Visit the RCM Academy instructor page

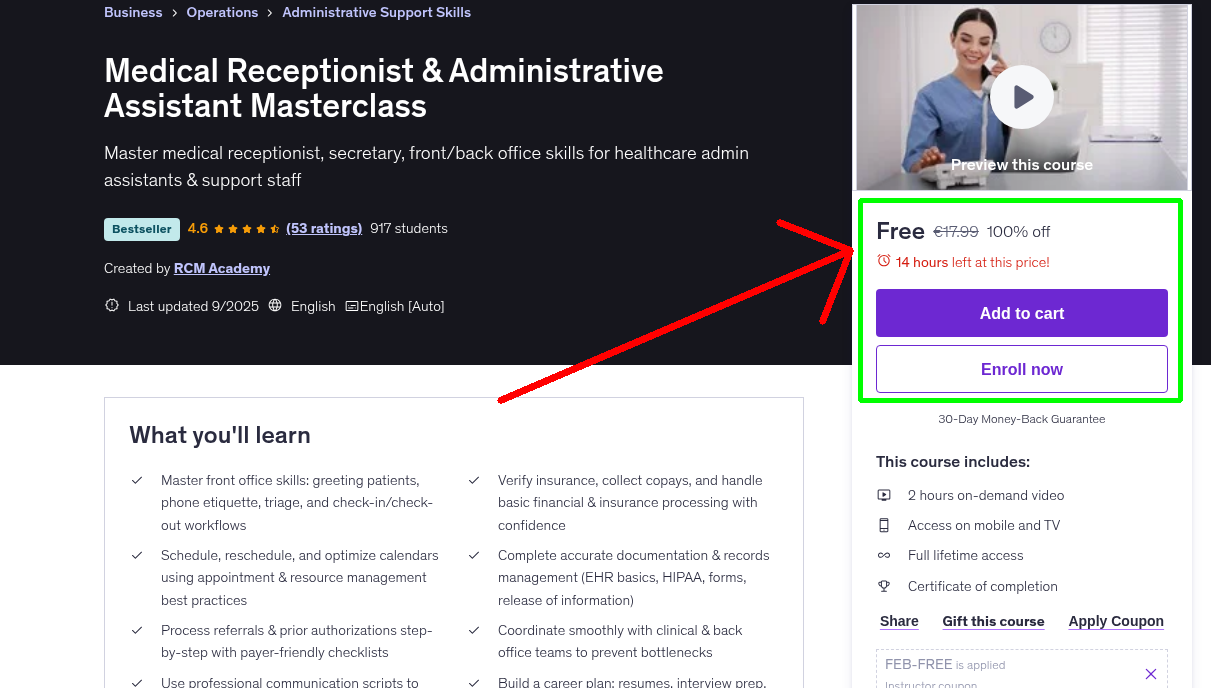tap(221, 267)
